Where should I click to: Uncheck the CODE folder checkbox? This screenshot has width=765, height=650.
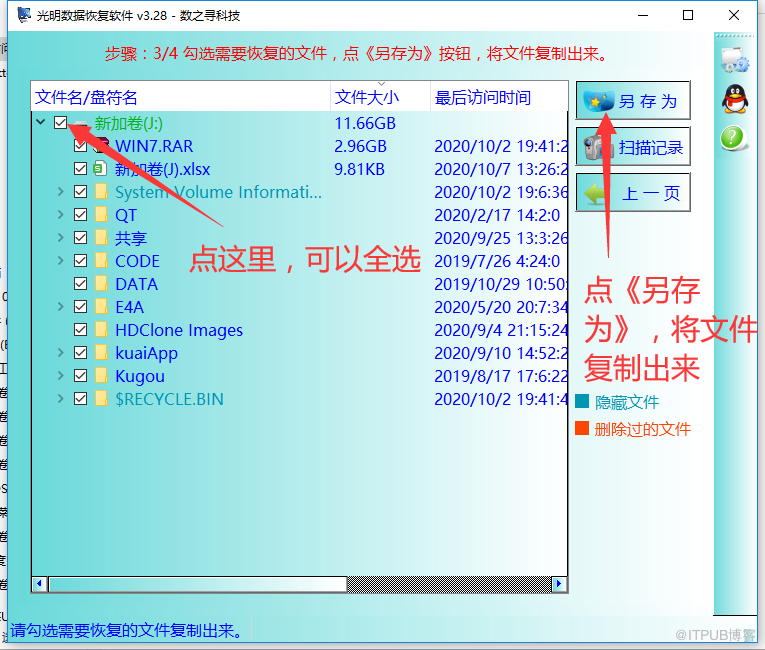[81, 261]
